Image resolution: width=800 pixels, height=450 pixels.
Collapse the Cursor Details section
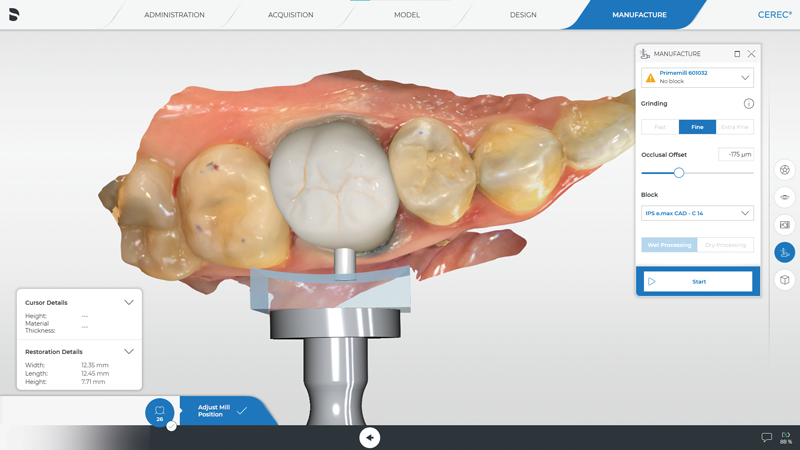point(129,302)
